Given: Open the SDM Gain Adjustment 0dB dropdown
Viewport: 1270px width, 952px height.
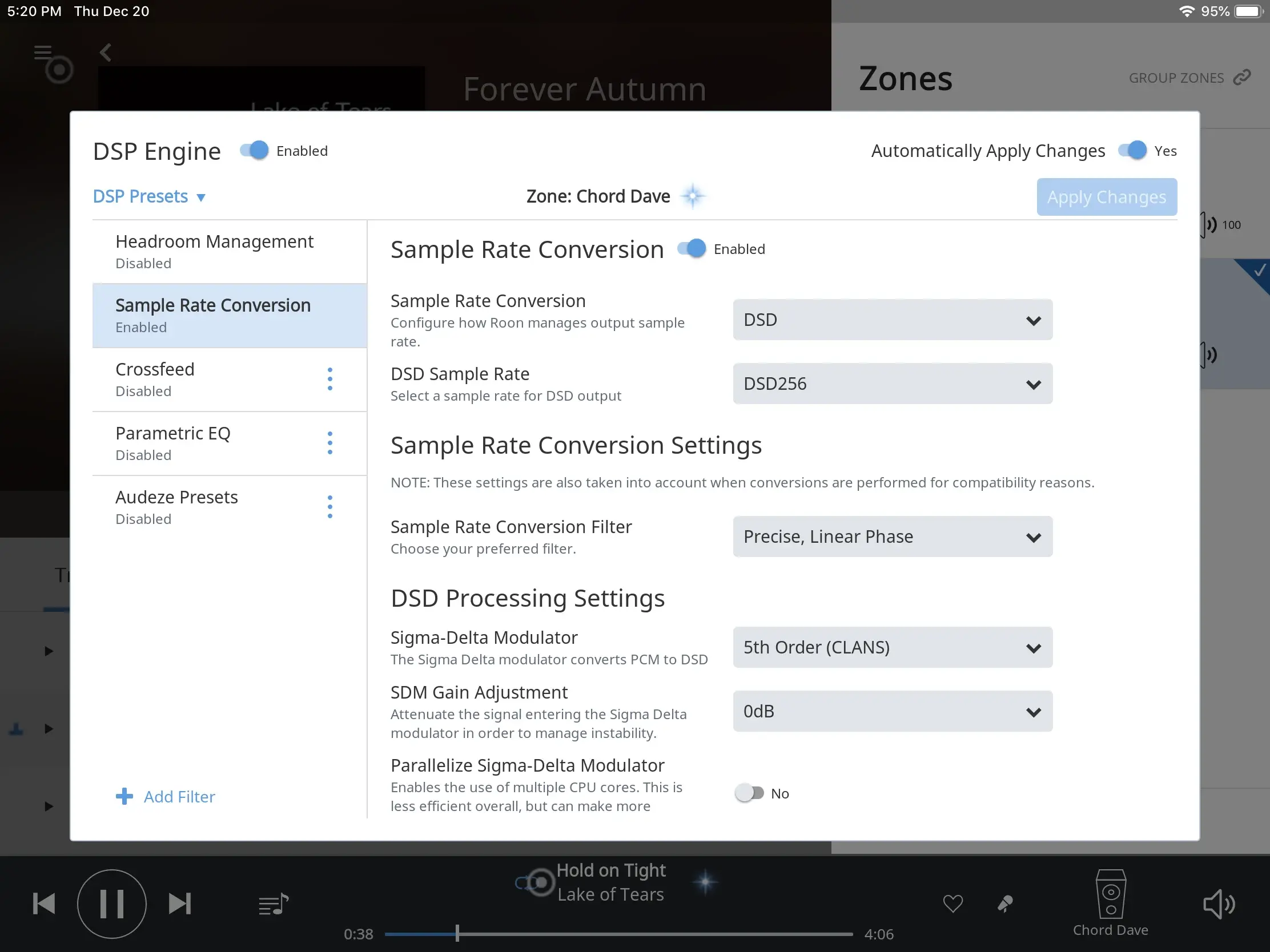Looking at the screenshot, I should pos(892,711).
